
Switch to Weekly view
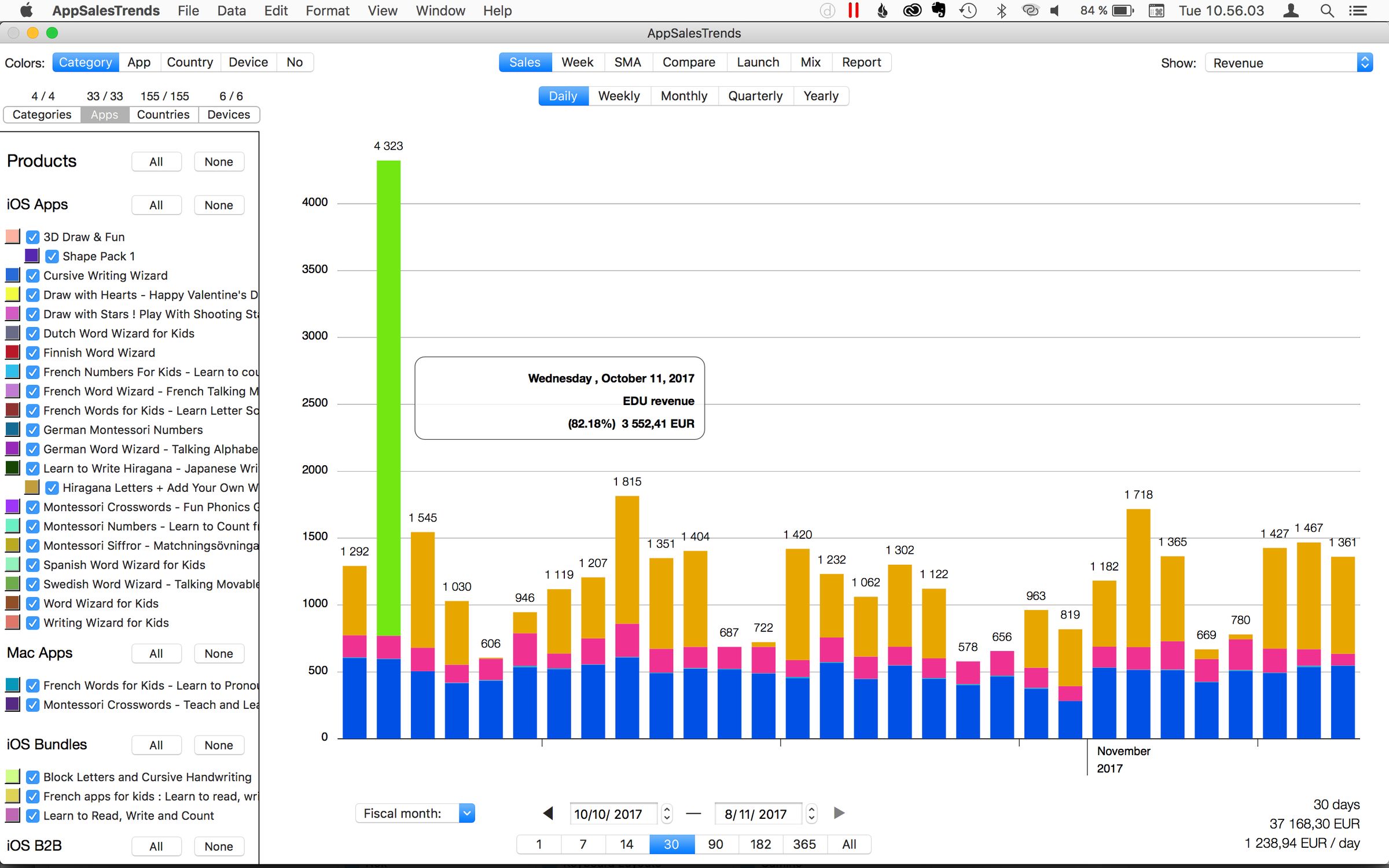coord(619,95)
